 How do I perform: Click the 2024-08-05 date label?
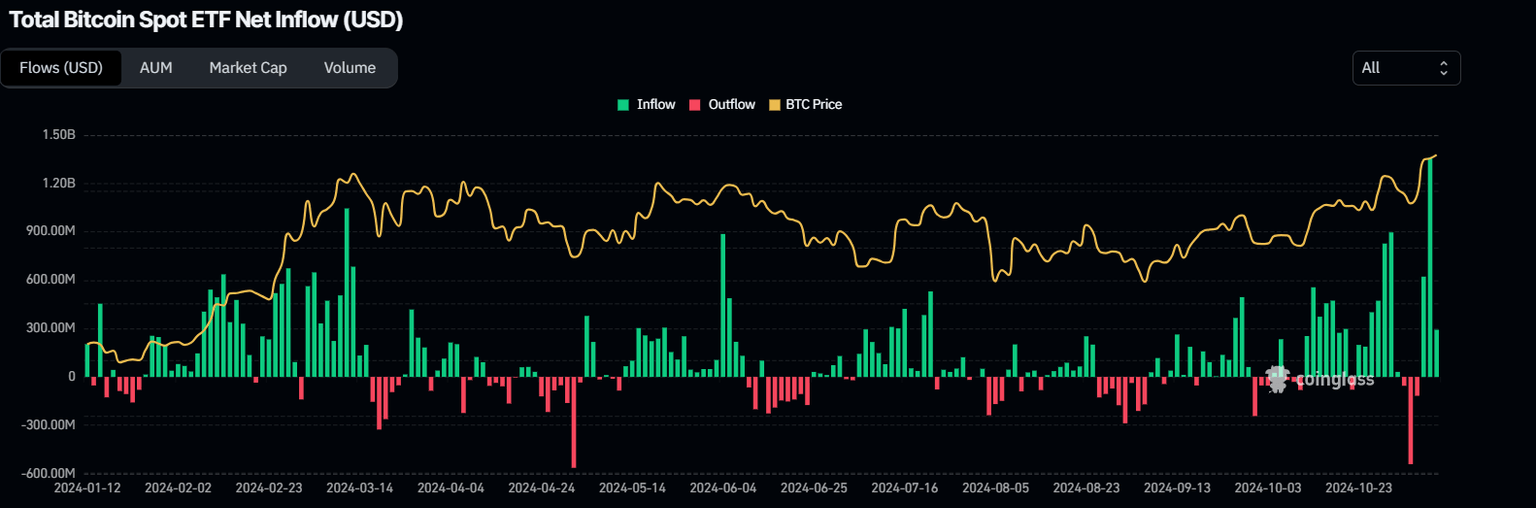coord(995,489)
